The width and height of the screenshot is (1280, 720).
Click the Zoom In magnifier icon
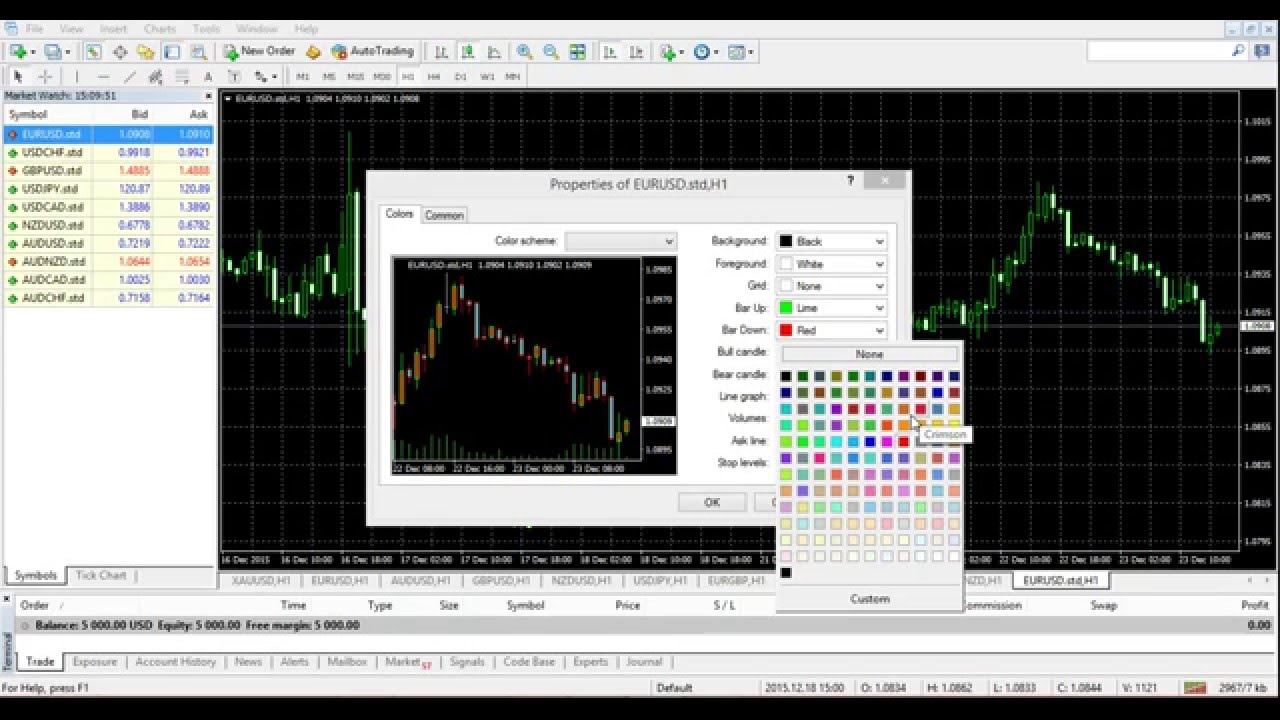tap(524, 52)
